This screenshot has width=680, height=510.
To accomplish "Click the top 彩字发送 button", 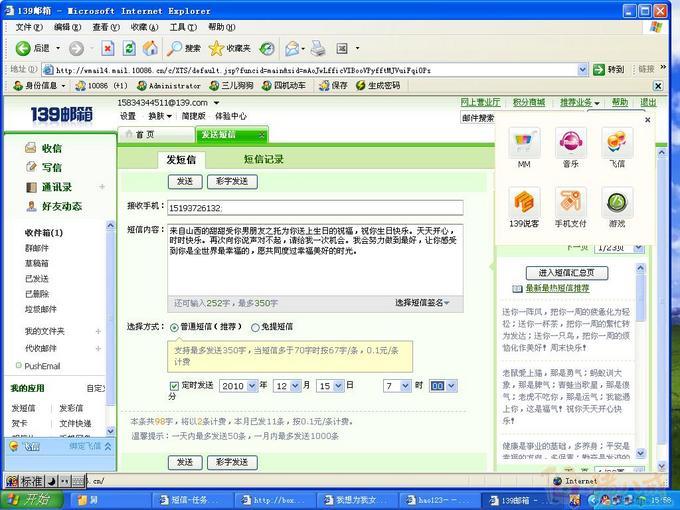I will tap(232, 182).
